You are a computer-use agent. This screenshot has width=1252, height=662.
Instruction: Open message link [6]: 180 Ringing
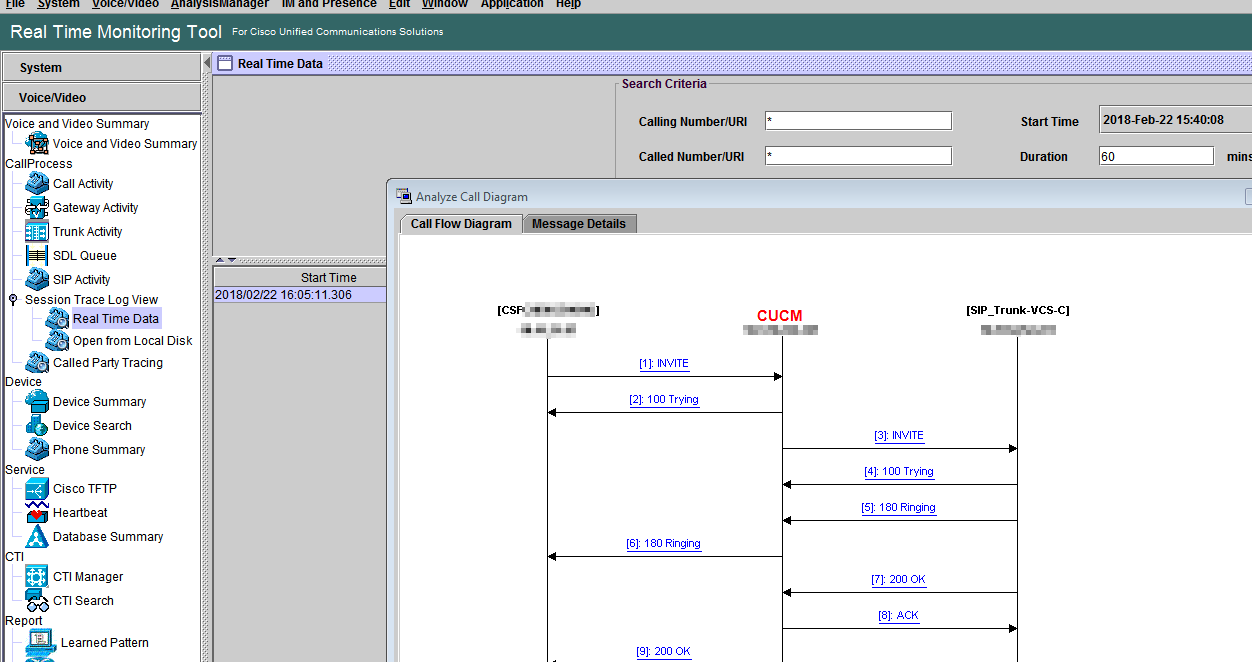664,544
